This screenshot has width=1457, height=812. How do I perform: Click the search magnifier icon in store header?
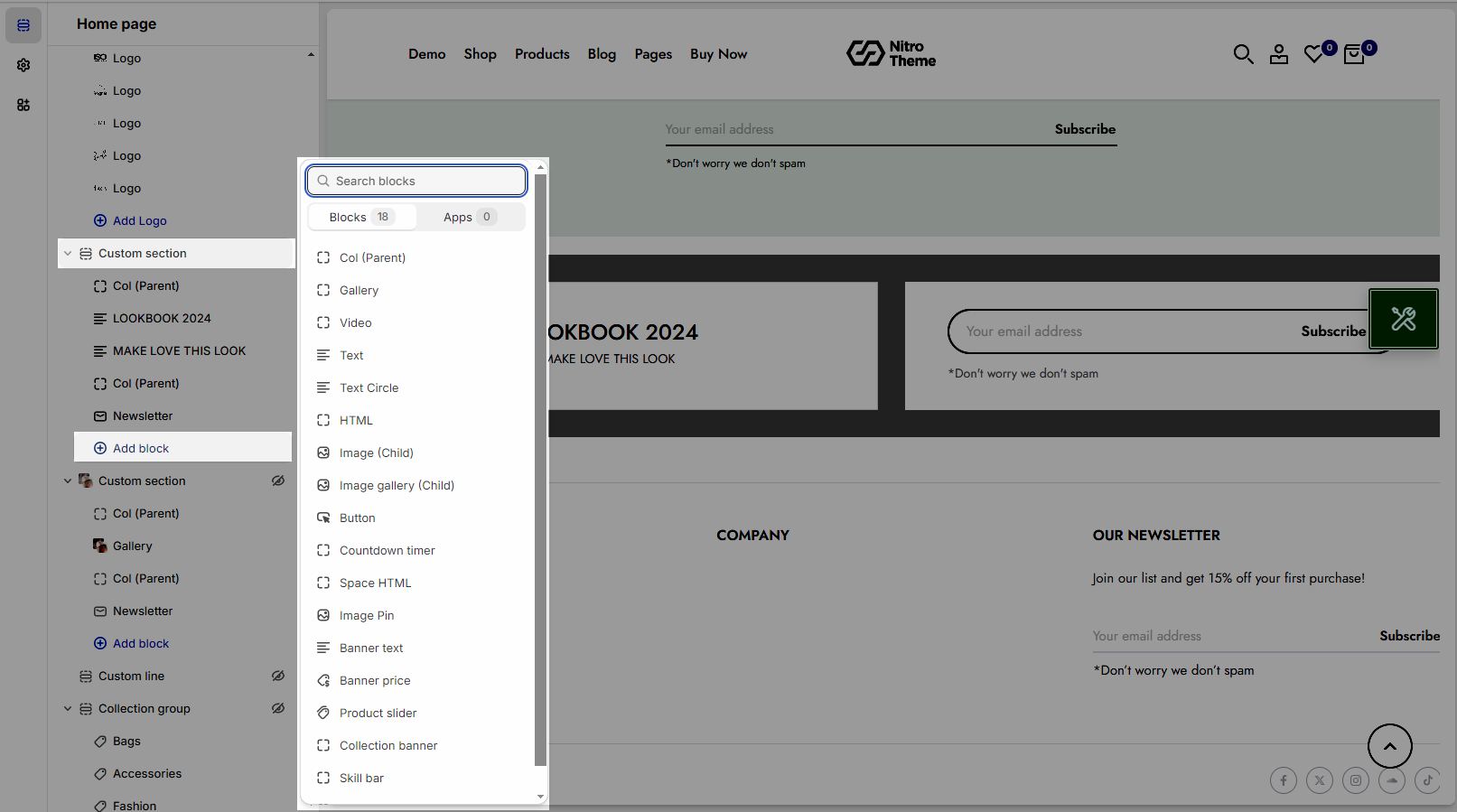(1244, 54)
